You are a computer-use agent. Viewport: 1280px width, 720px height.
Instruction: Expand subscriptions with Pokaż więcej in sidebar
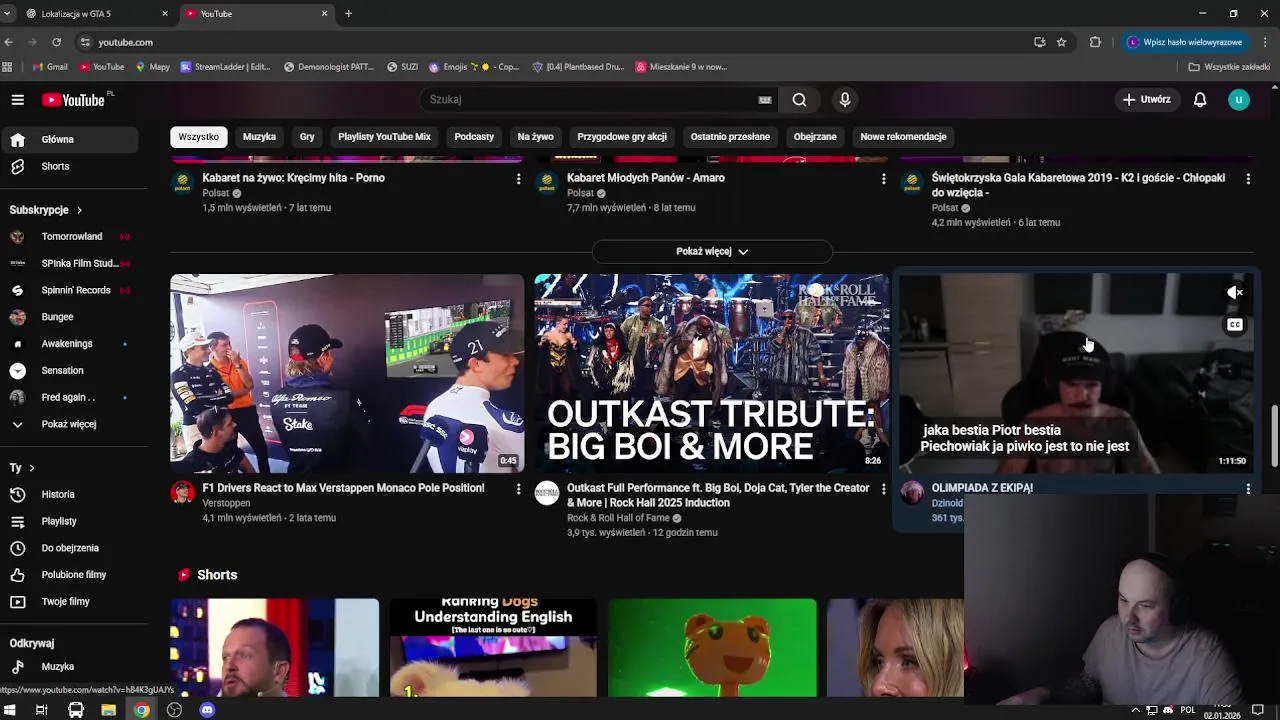[70, 424]
